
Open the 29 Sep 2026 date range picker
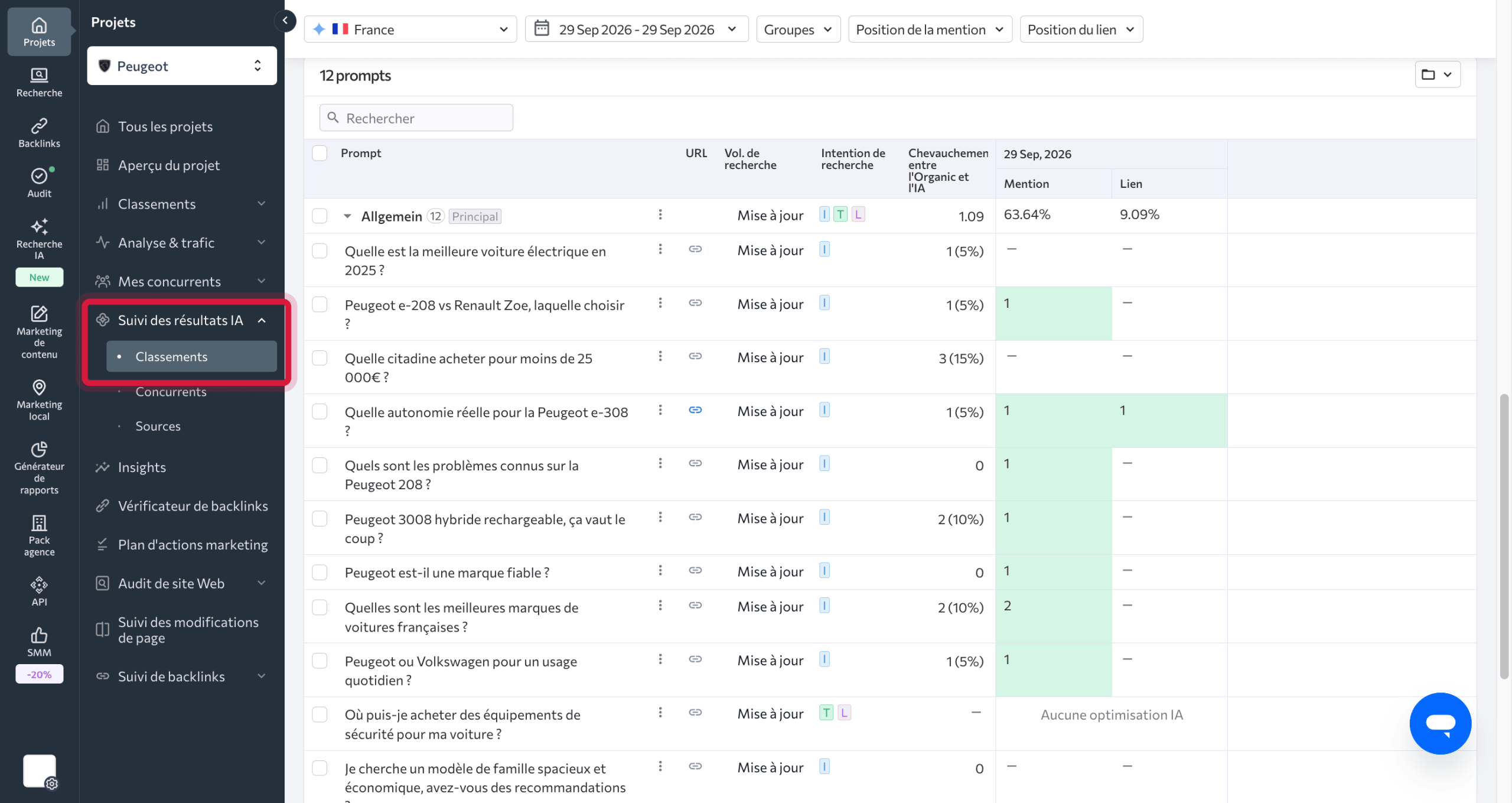pyautogui.click(x=637, y=29)
